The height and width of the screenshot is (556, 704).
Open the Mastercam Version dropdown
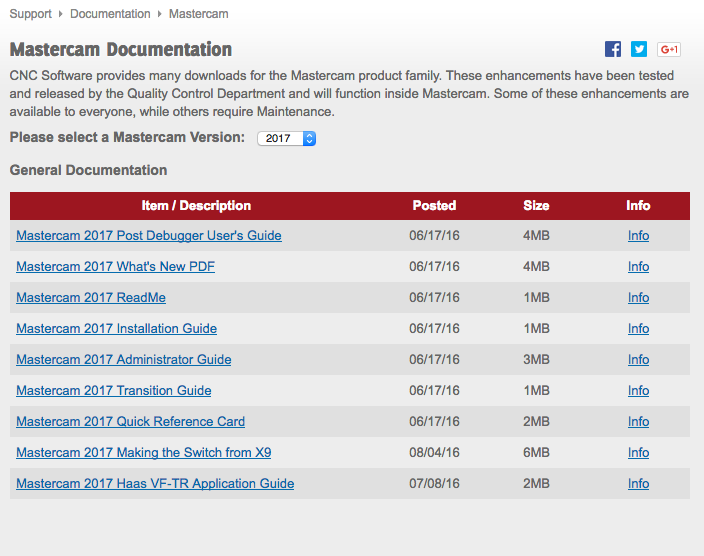[x=286, y=138]
